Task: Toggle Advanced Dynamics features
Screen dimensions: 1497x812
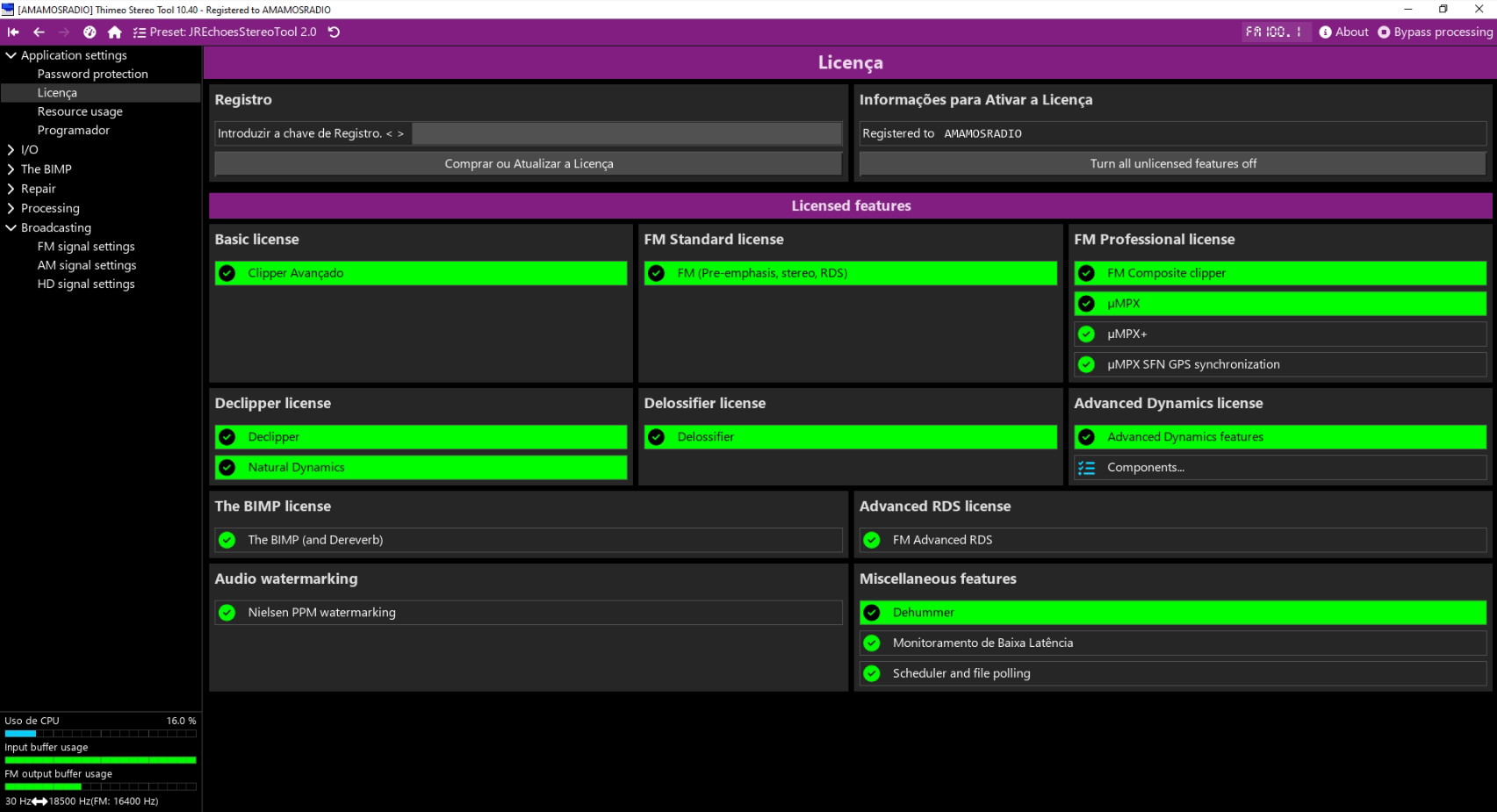Action: click(1280, 437)
